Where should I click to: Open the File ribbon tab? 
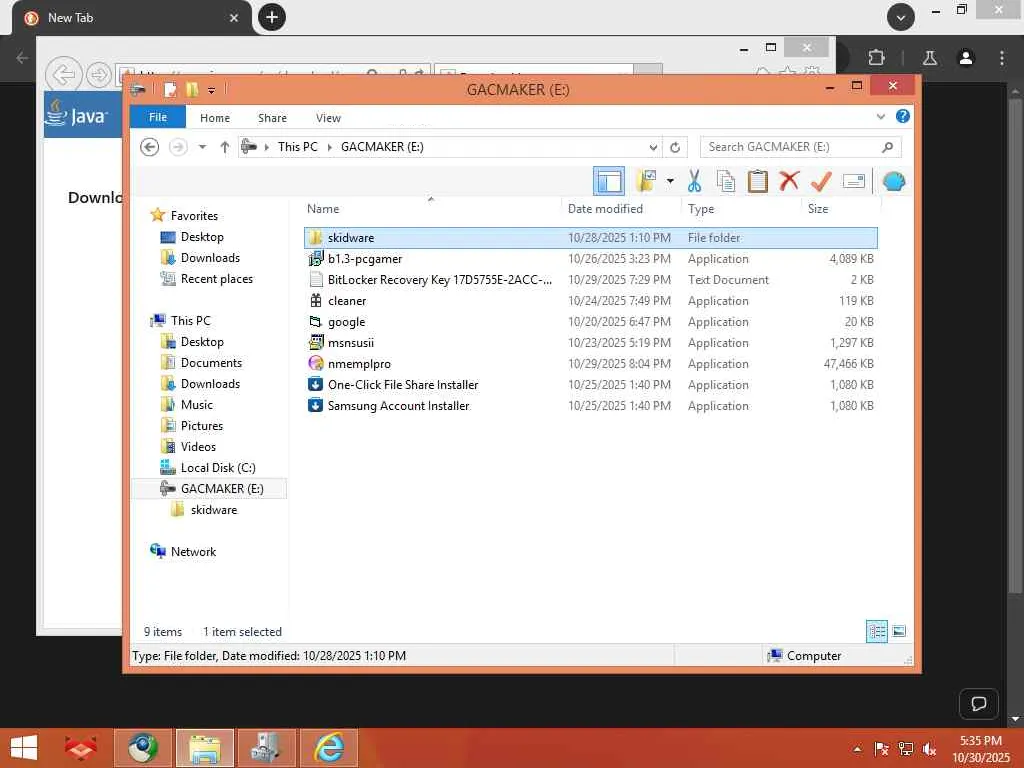158,118
